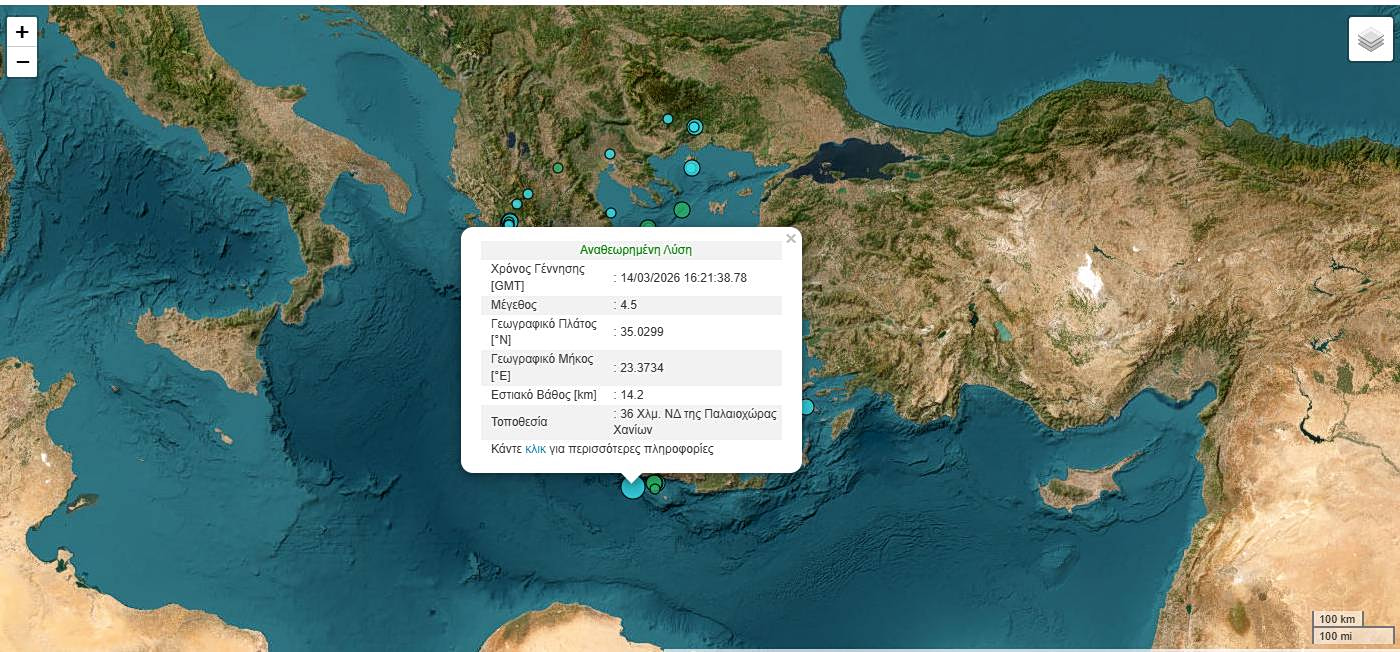Click the magnitude value 4.5 in popup
The width and height of the screenshot is (1400, 652).
click(x=629, y=304)
